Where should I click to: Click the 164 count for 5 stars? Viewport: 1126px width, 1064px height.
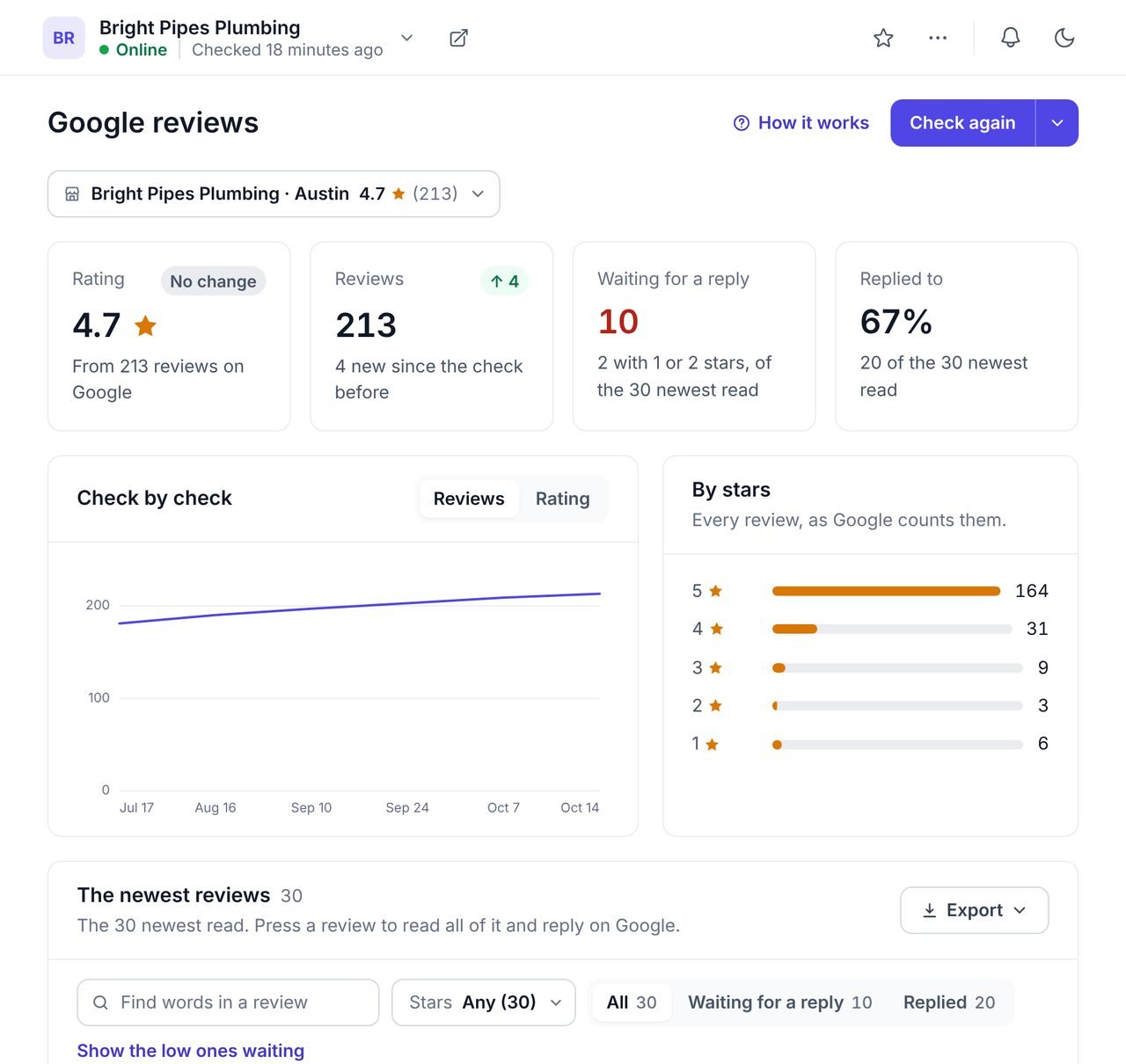pos(1031,591)
